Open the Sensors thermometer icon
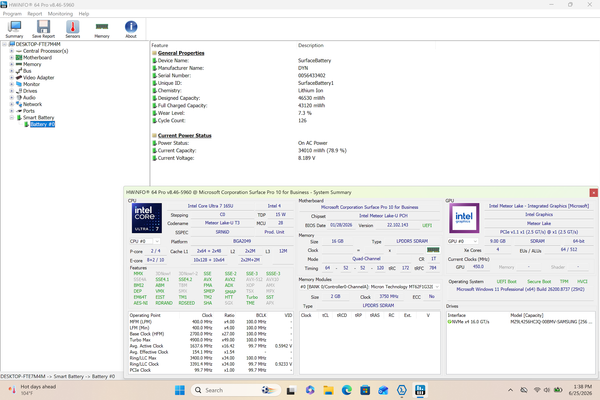Viewport: 600px width, 400px height. (73, 29)
